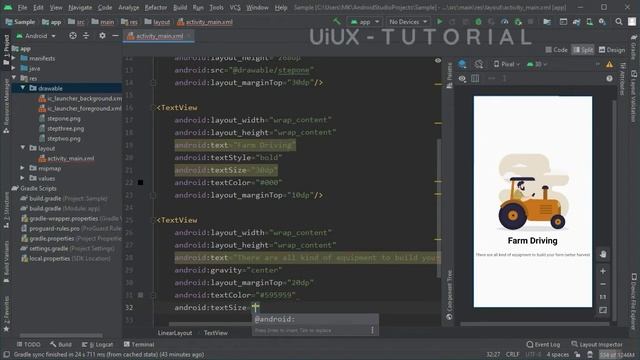Image resolution: width=640 pixels, height=360 pixels.
Task: Open the TODO tool window
Action: point(29,344)
